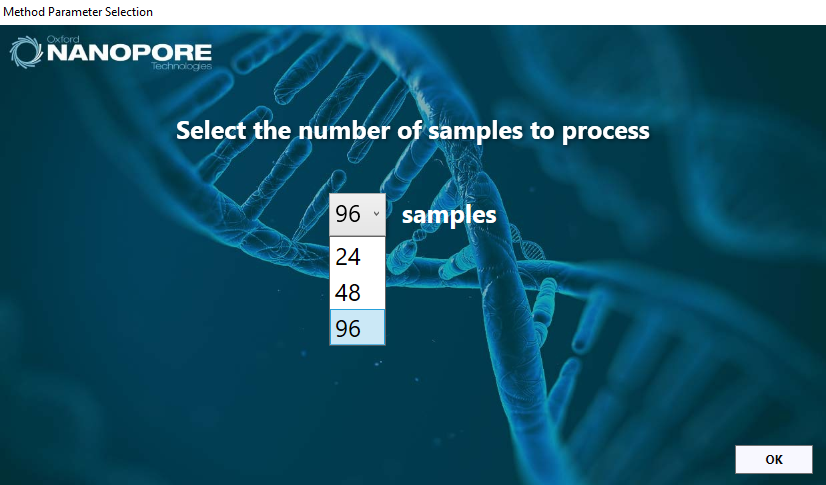Click the empty white title bar area
The width and height of the screenshot is (826, 485).
tap(474, 12)
